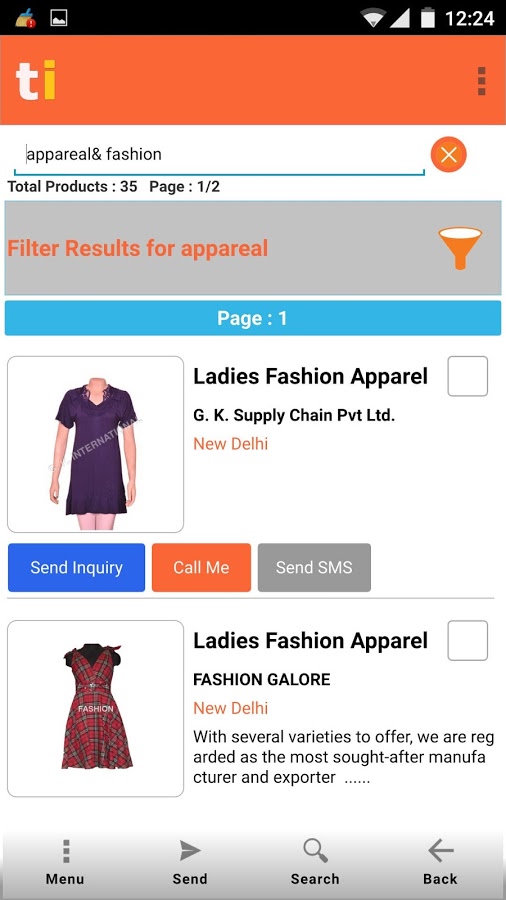Screen dimensions: 506x900
Task: Open filters with the orange funnel icon
Action: [460, 248]
